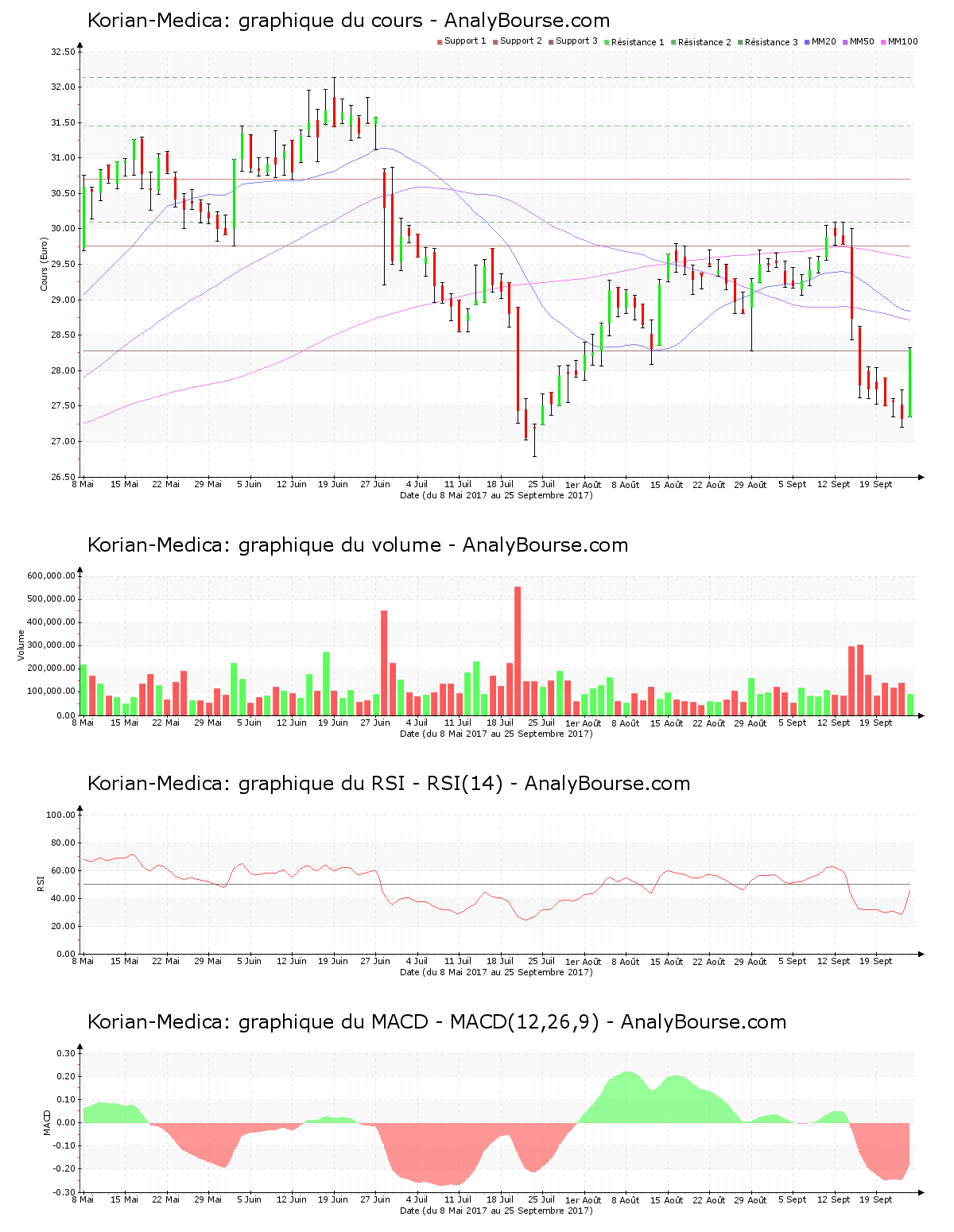The width and height of the screenshot is (954, 1232).
Task: Click the tall red volume bar near 27 Juin
Action: tap(384, 663)
